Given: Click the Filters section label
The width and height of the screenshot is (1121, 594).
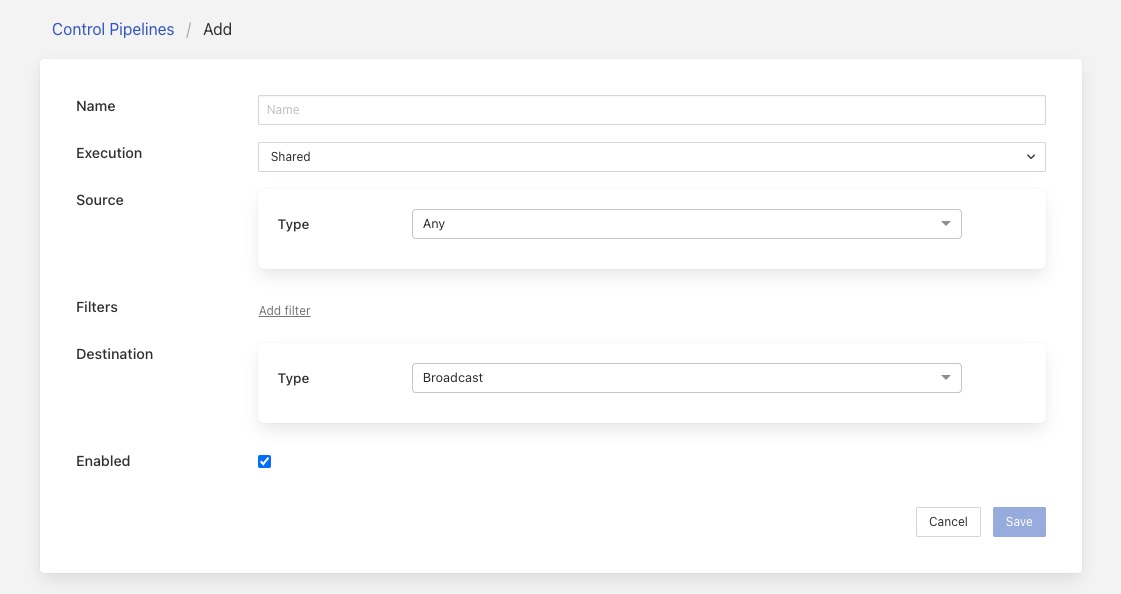Looking at the screenshot, I should [97, 307].
